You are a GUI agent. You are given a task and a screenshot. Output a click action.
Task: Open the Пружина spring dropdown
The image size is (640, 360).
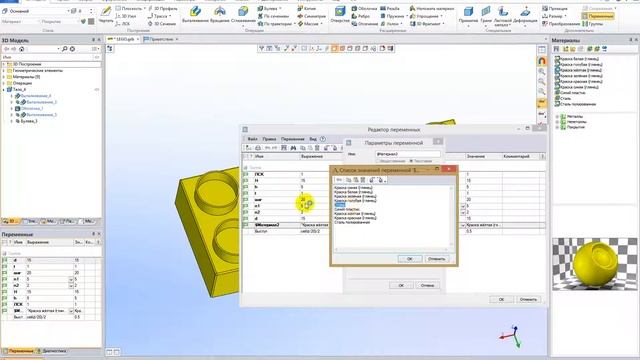[x=407, y=16]
